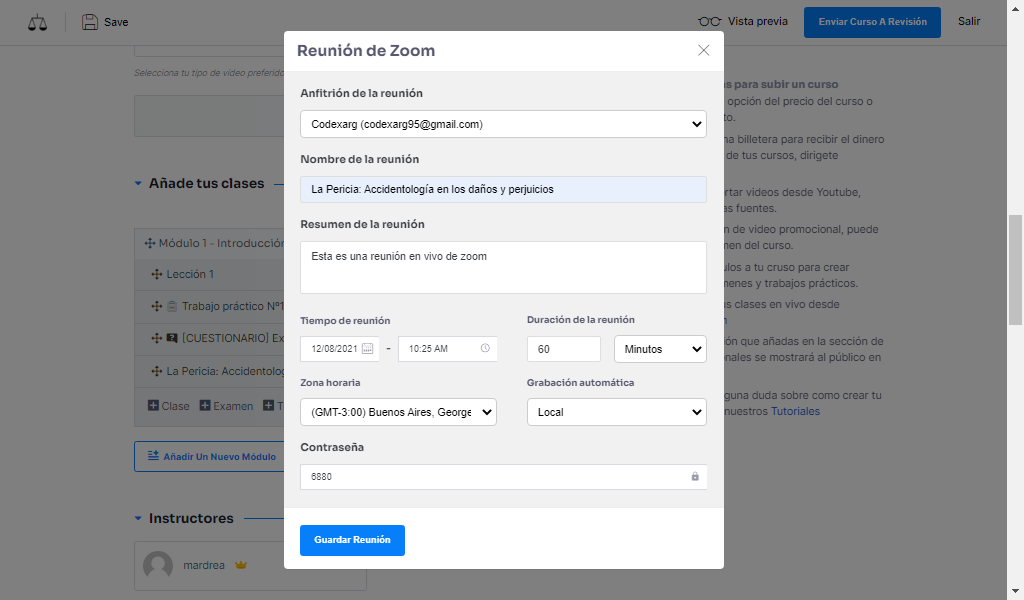Click the Contraseña field showing 6880

point(503,477)
